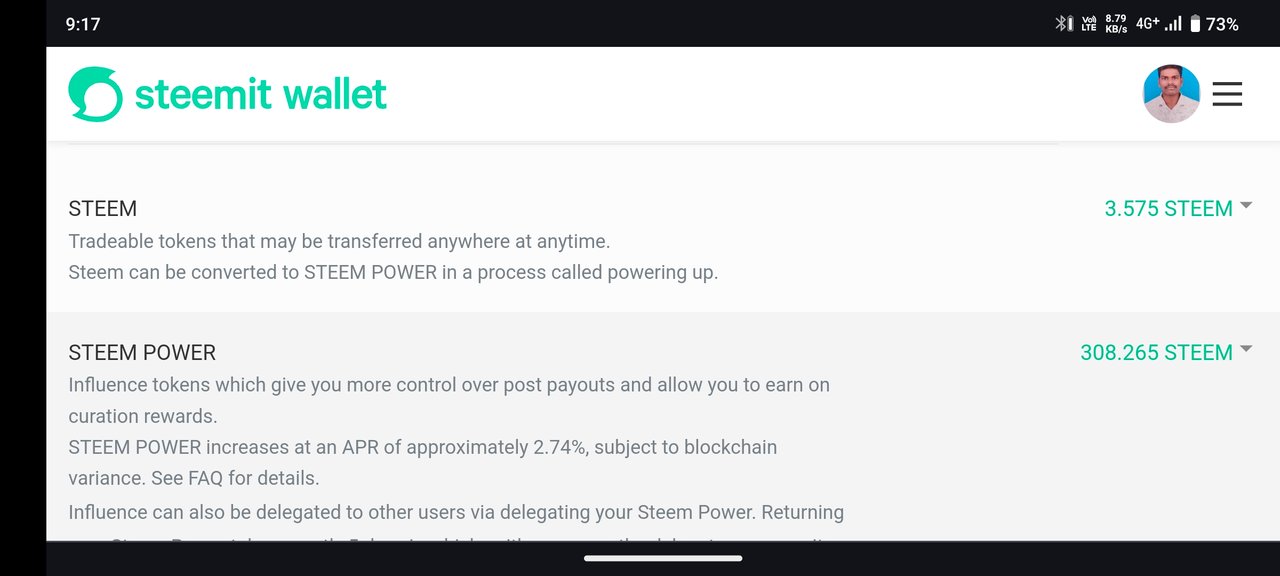Tap the 9:17 clock in status bar

[x=83, y=24]
